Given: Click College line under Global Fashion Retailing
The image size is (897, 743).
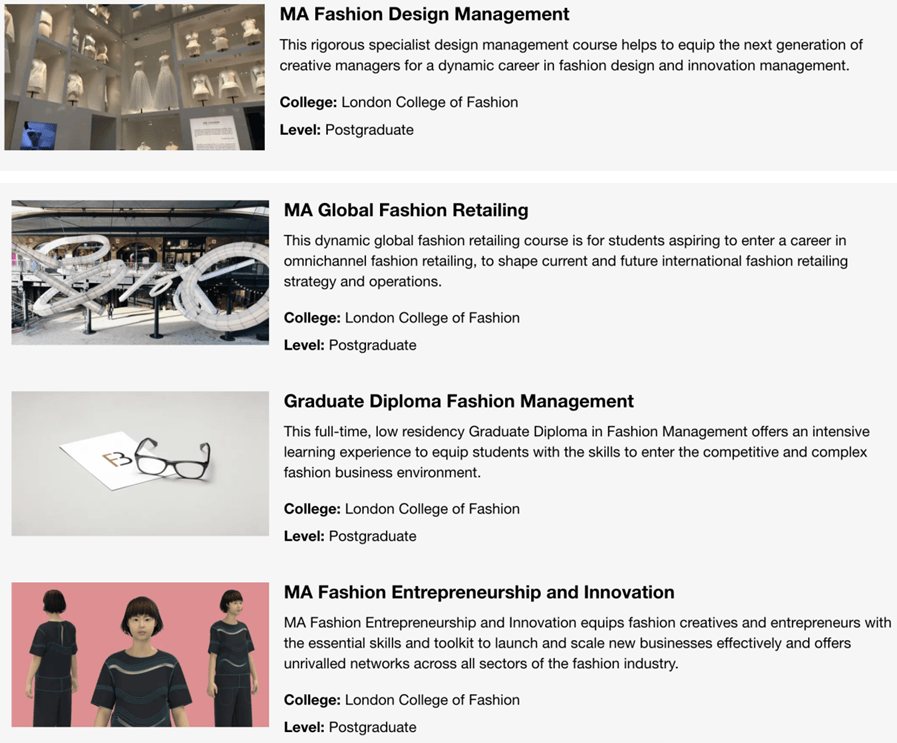Looking at the screenshot, I should (x=402, y=318).
